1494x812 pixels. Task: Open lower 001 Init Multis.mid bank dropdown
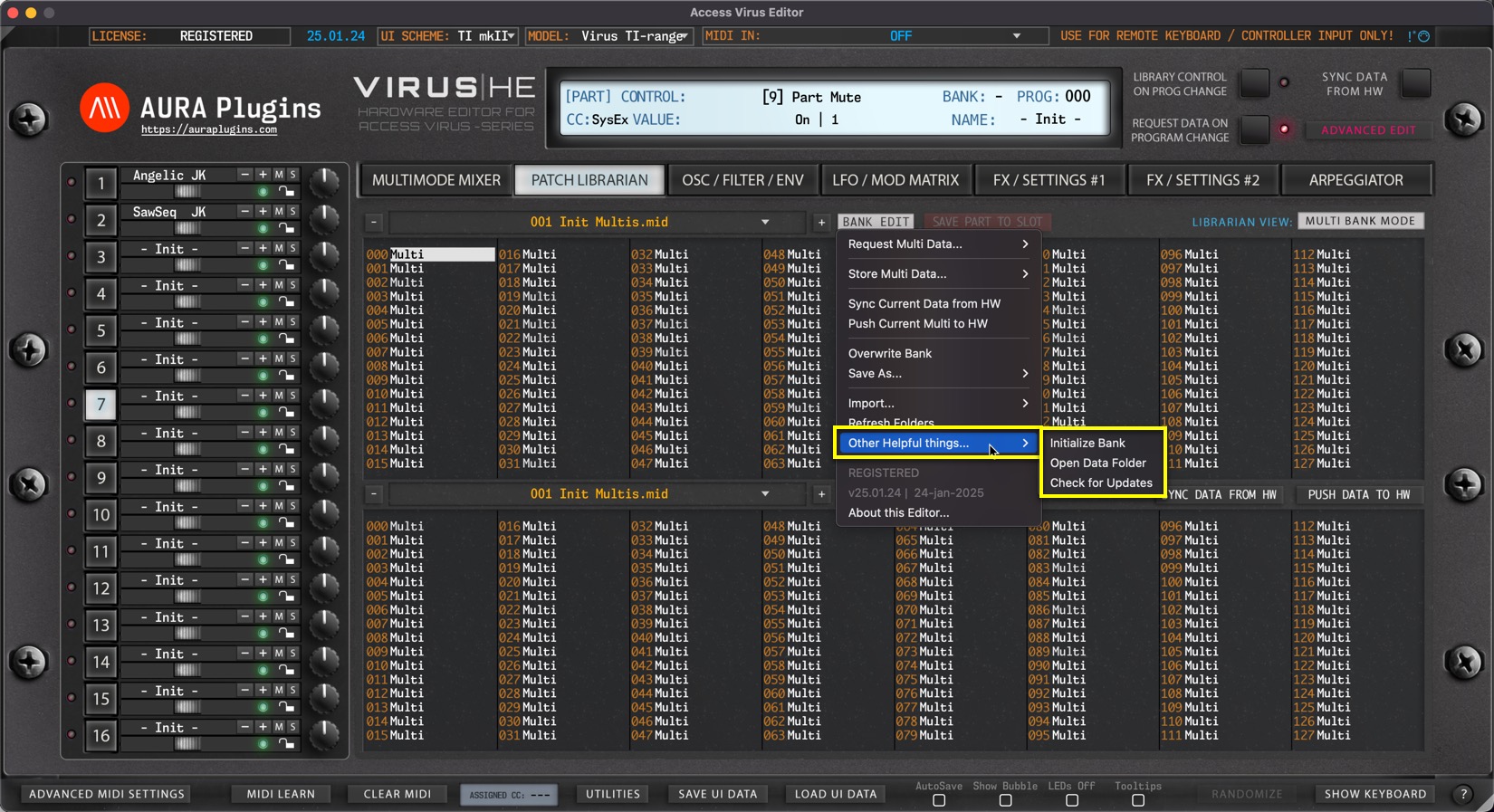pos(598,494)
